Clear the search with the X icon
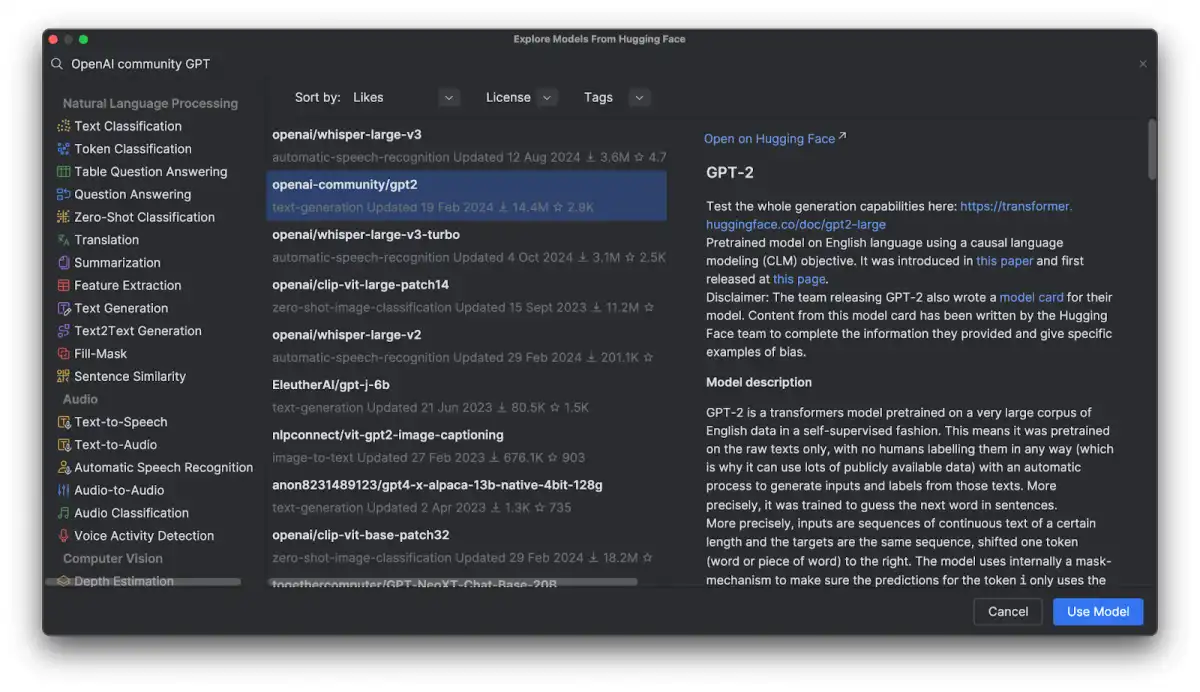This screenshot has width=1200, height=692. coord(1143,64)
